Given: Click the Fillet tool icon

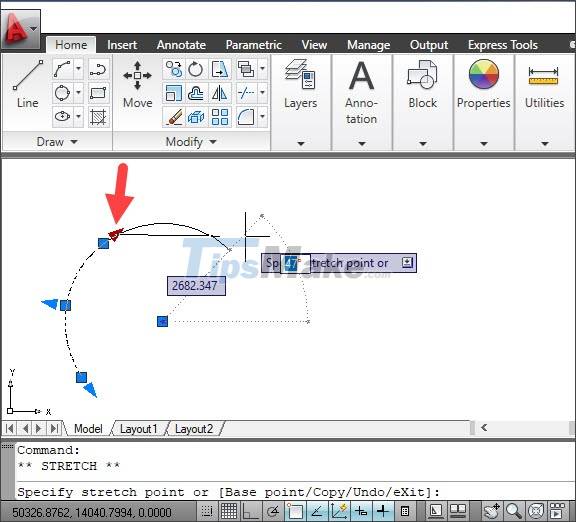Looking at the screenshot, I should tap(245, 117).
